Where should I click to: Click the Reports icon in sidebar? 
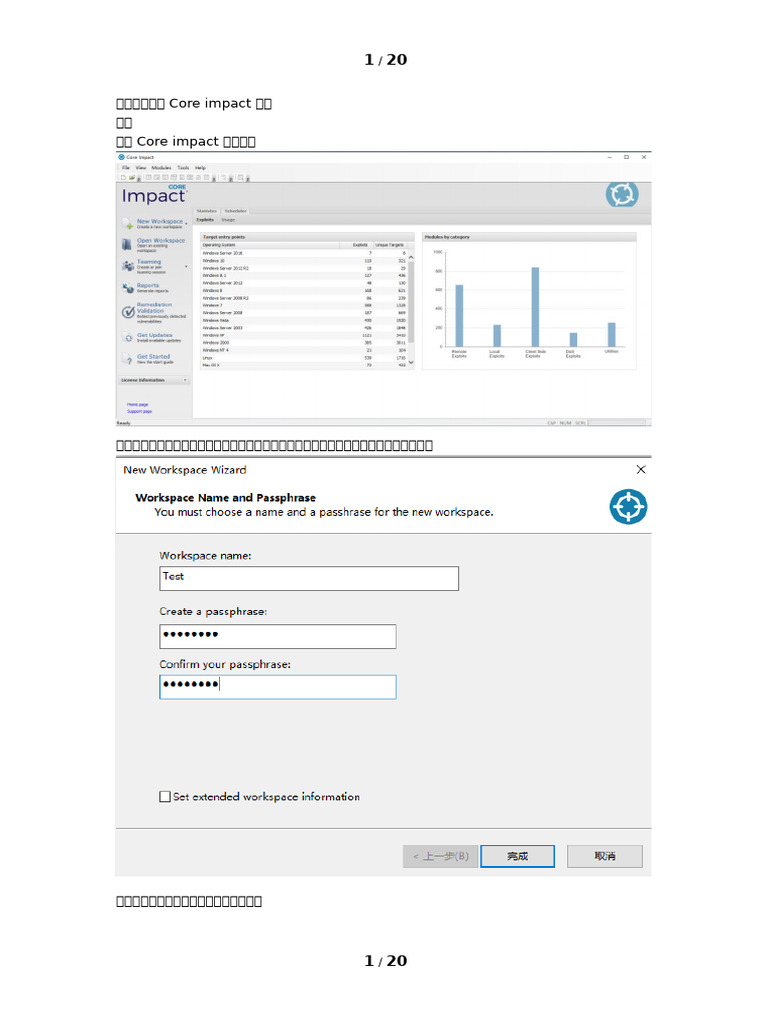point(127,288)
